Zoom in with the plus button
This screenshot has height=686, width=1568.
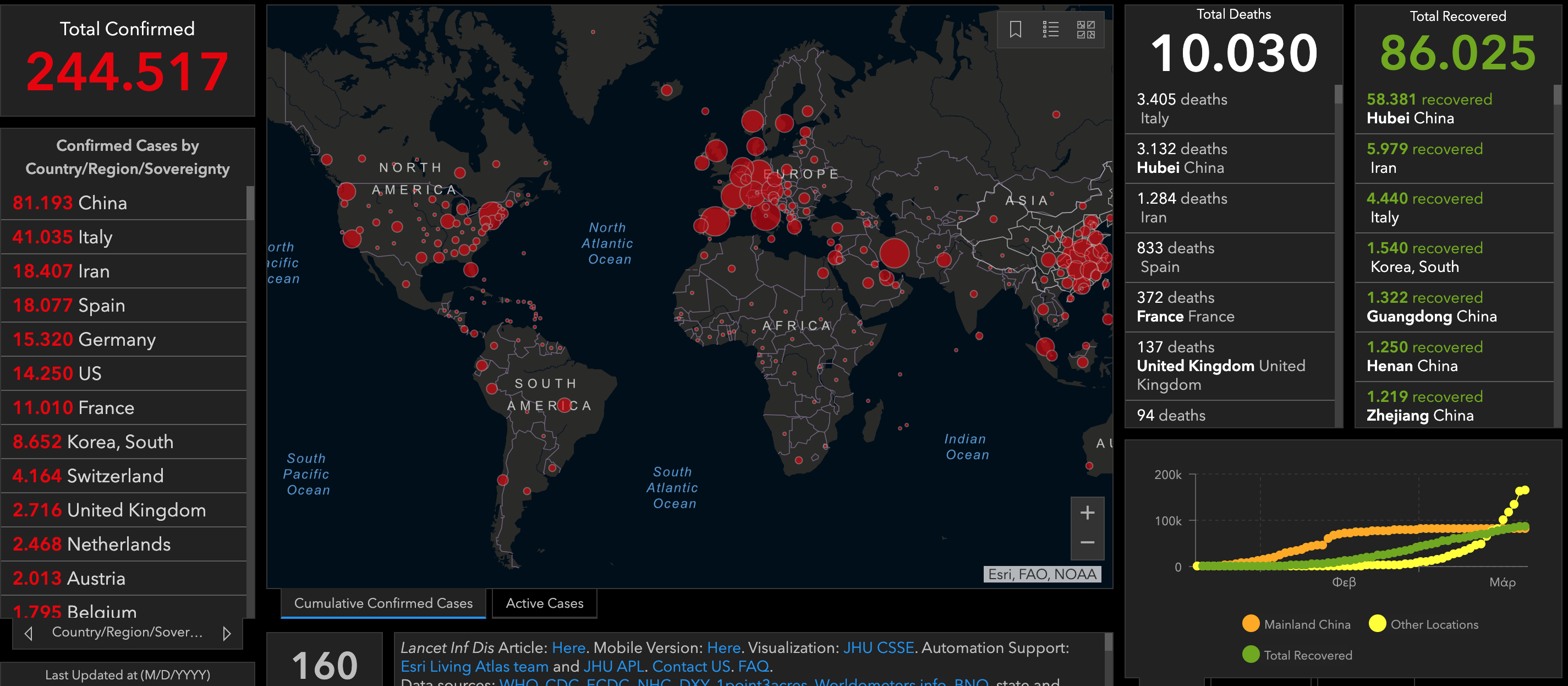click(x=1087, y=513)
